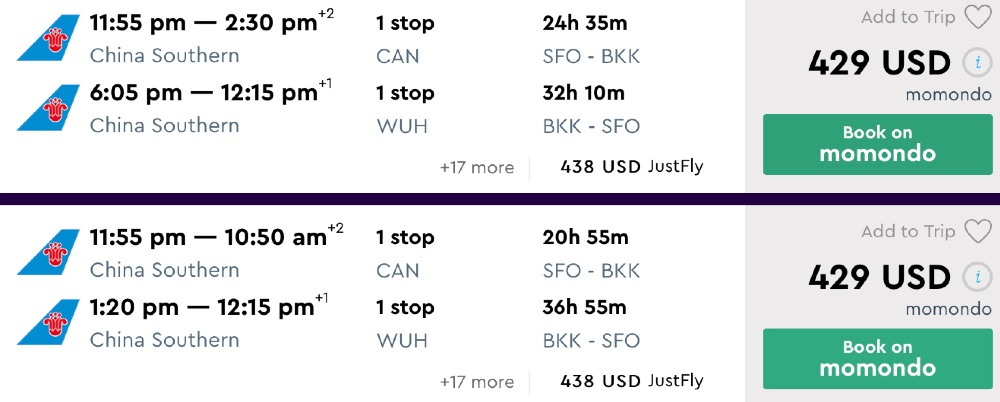
Task: Click heart icon on second flight result
Action: click(x=977, y=232)
